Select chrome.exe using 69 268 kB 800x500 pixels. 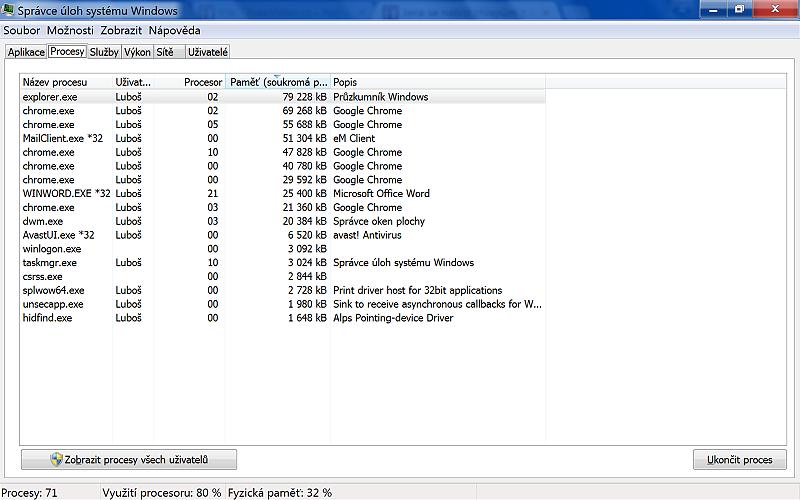click(x=283, y=111)
